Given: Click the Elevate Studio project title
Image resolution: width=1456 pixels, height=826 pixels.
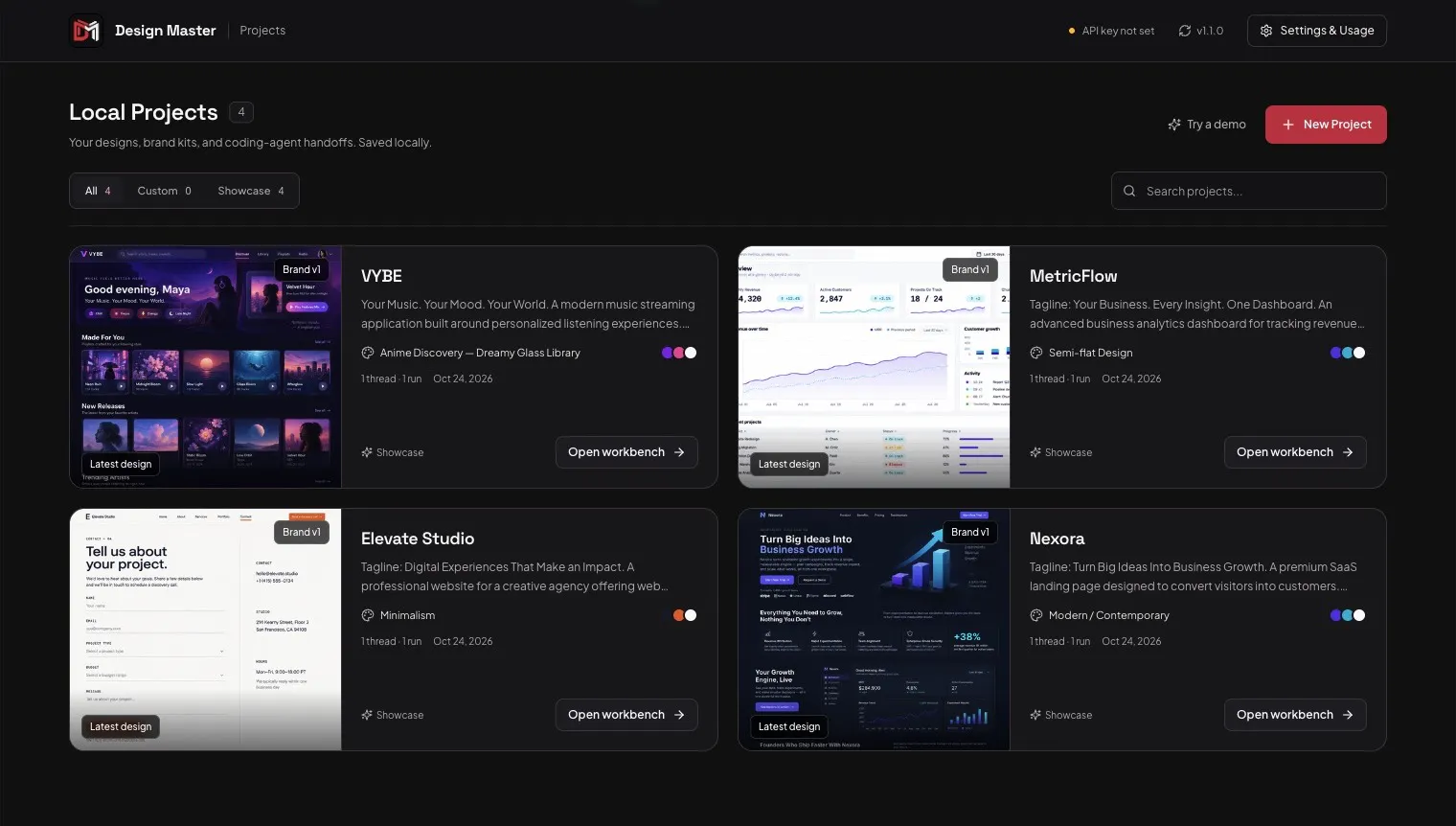Looking at the screenshot, I should pos(418,539).
